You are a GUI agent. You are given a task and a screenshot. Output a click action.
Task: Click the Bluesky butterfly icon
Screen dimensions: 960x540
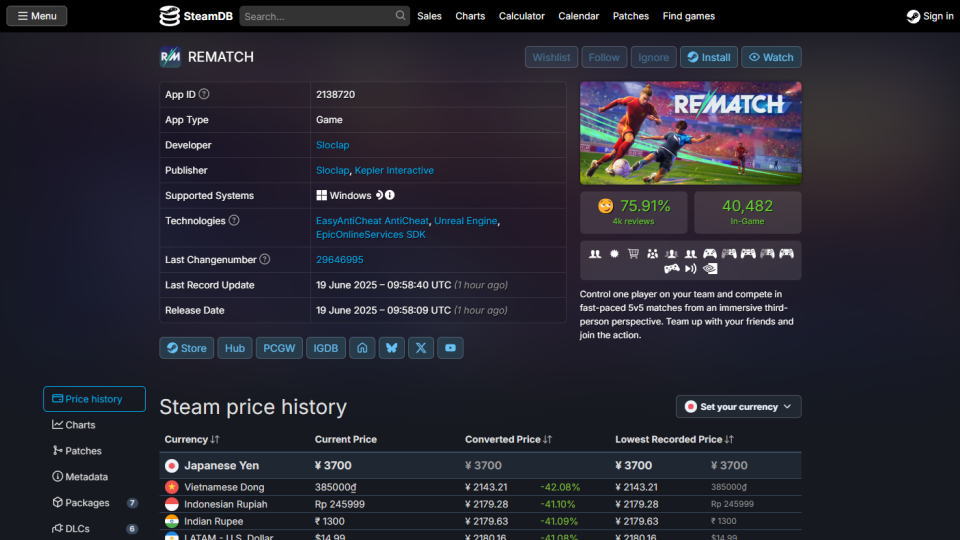tap(392, 348)
